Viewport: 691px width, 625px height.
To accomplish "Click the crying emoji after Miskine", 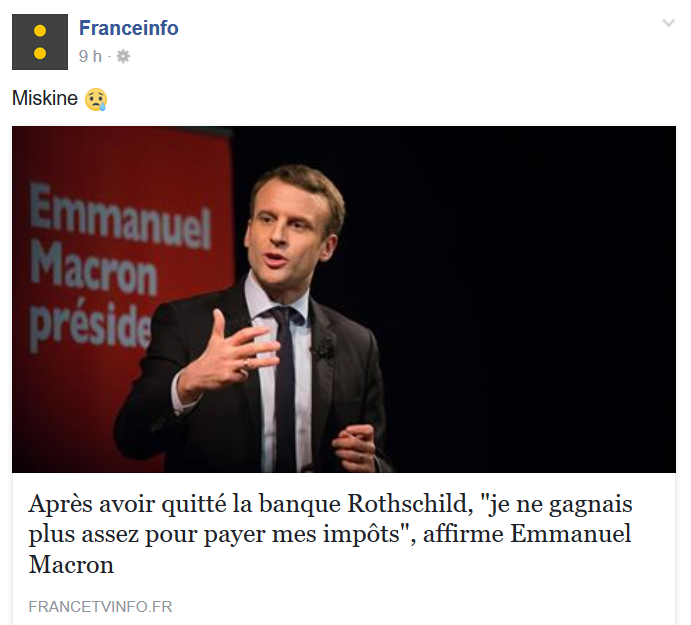I will click(x=96, y=99).
